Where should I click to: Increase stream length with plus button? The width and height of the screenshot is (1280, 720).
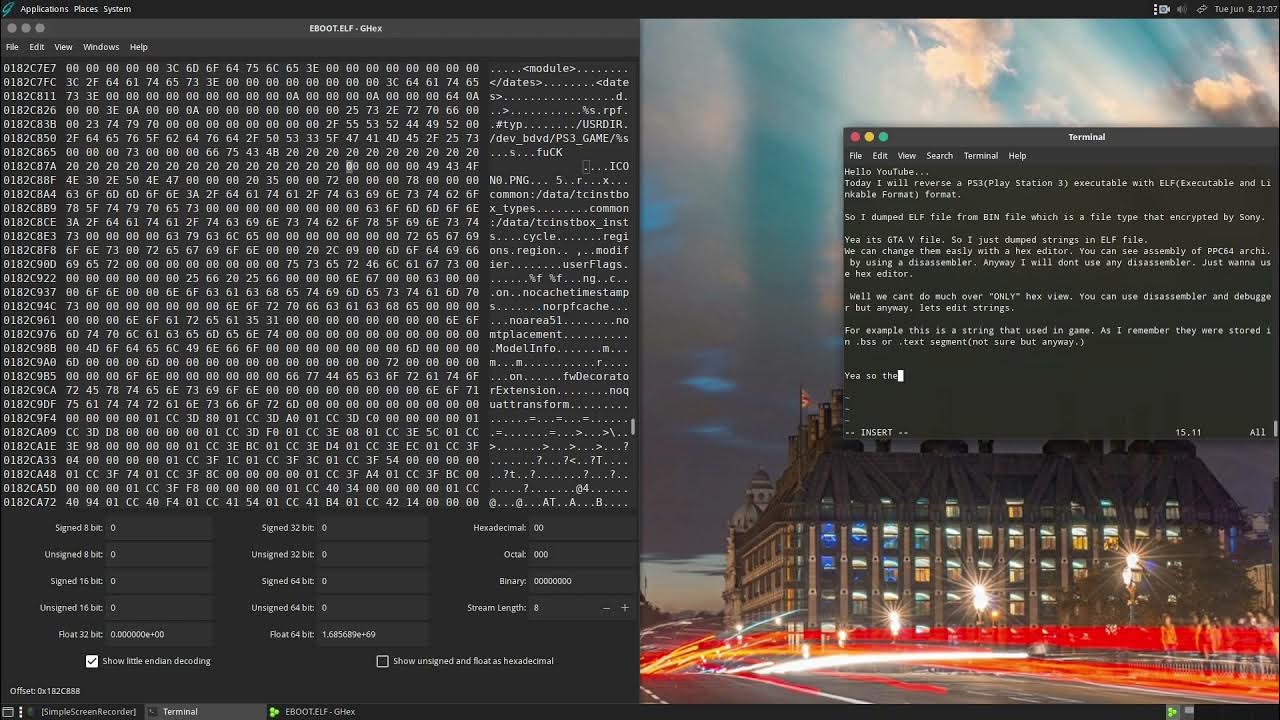tap(625, 607)
